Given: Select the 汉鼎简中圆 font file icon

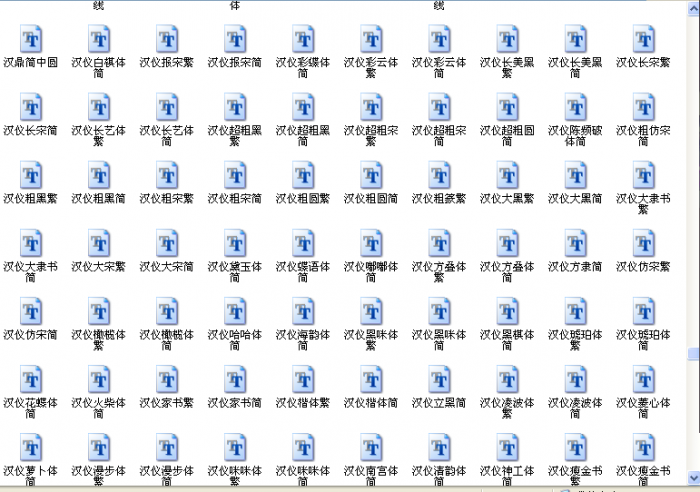Looking at the screenshot, I should coord(31,39).
